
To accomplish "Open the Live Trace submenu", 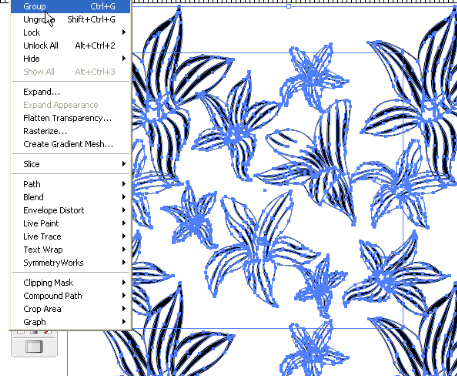I will [x=70, y=237].
